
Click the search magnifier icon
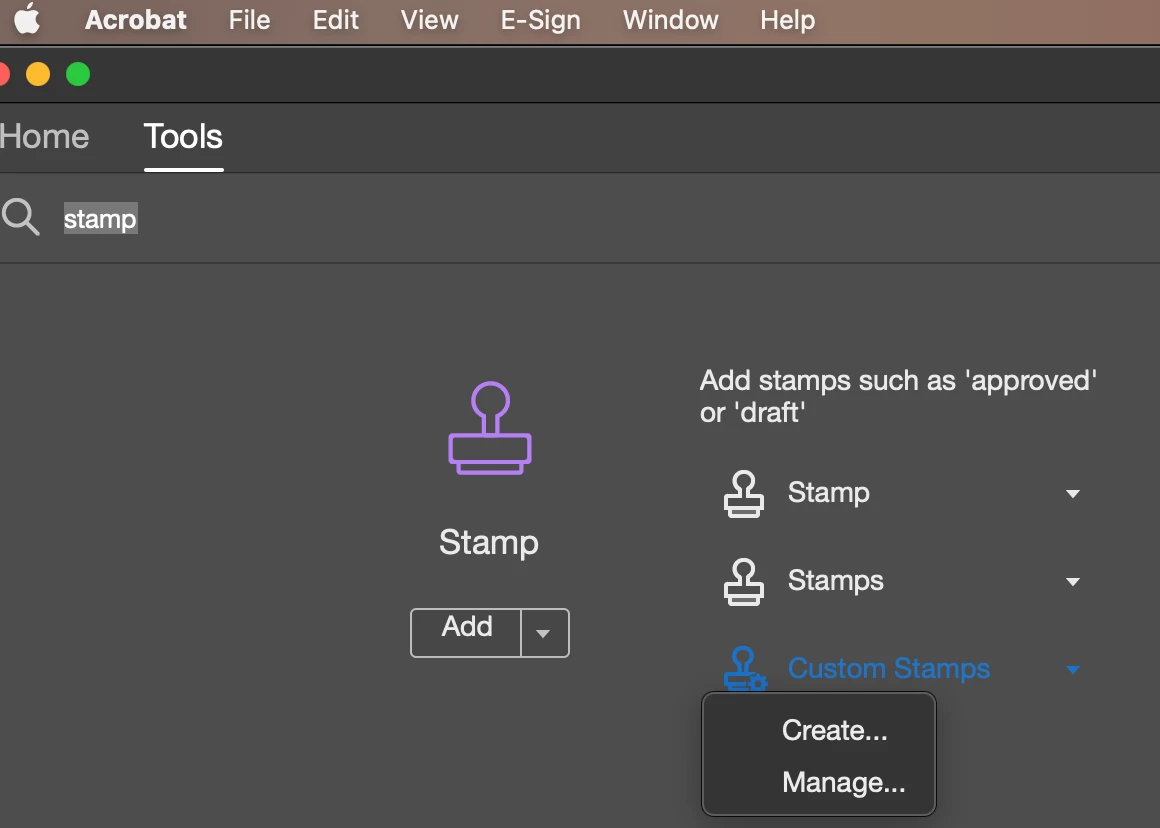(20, 218)
